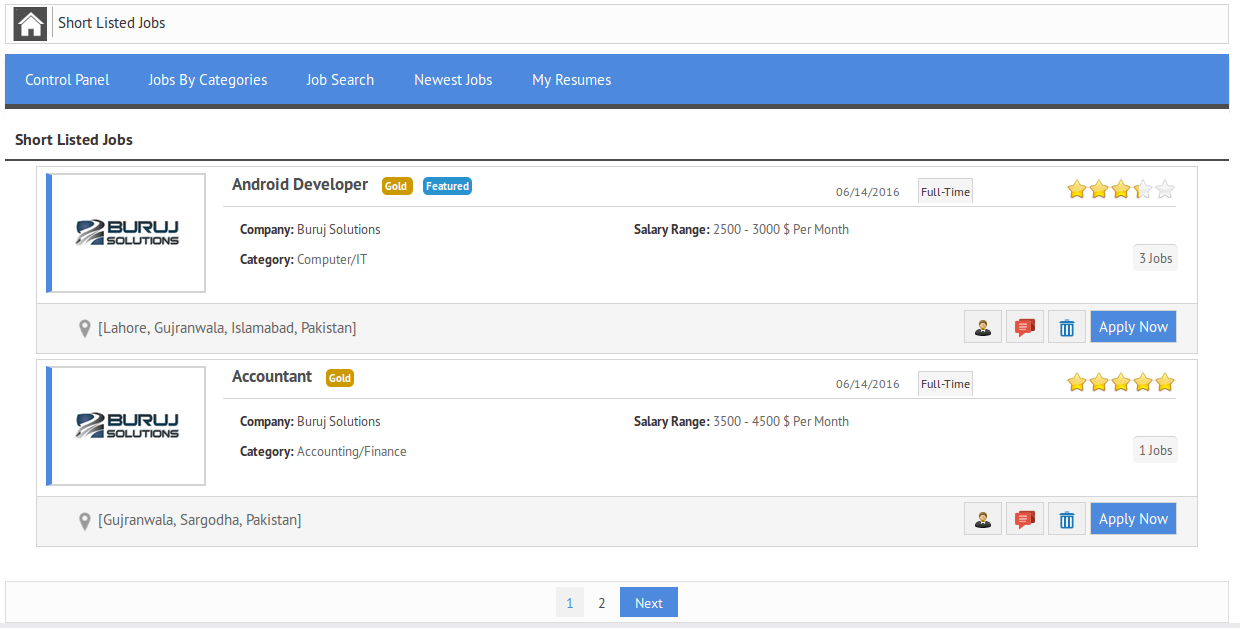Screen dimensions: 1240x628
Task: Click Buruj Solutions logo on Android Developer card
Action: coord(127,233)
